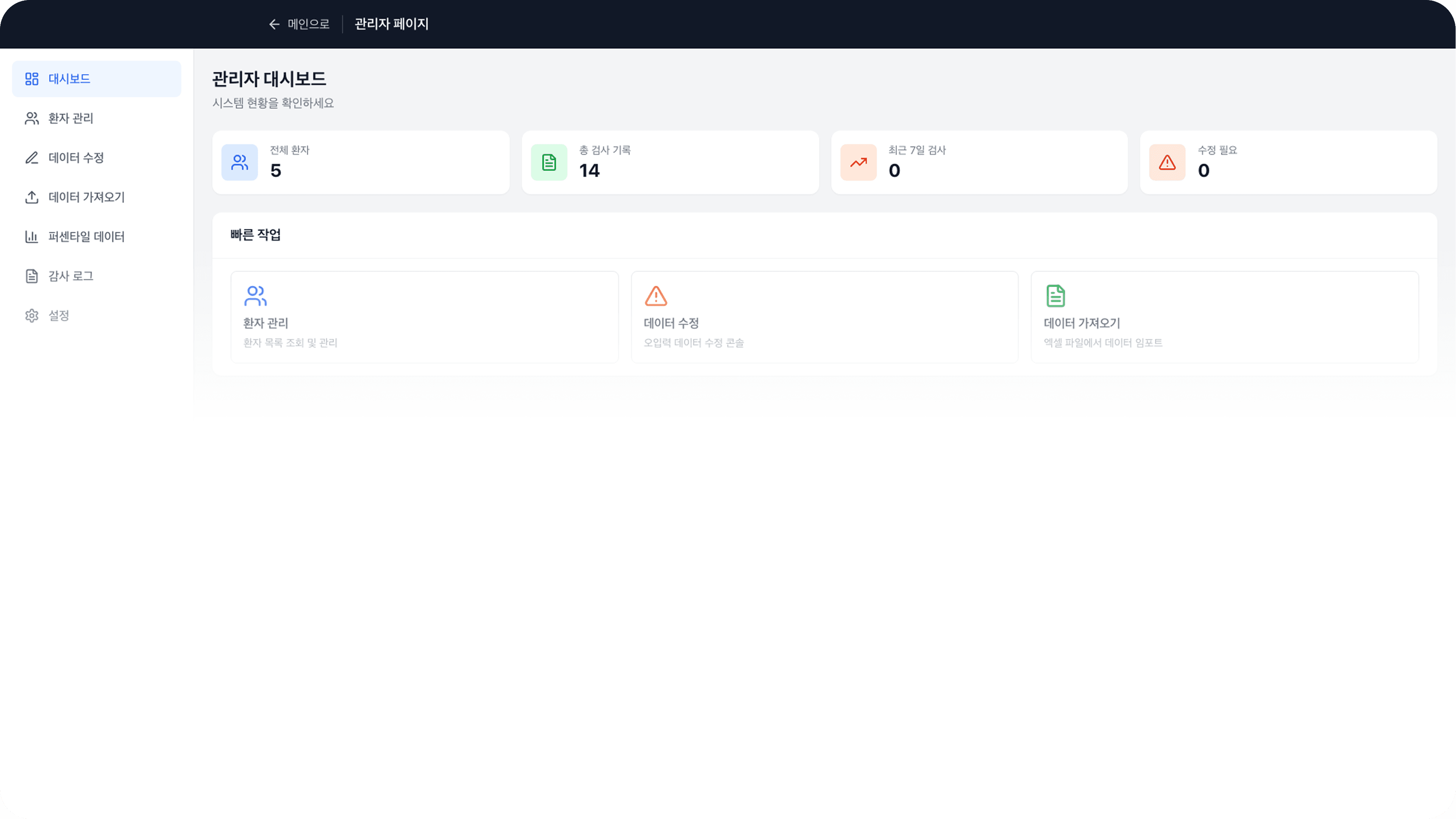The width and height of the screenshot is (1456, 819).
Task: Click the 환자 관리 people icon in sidebar
Action: tap(32, 118)
